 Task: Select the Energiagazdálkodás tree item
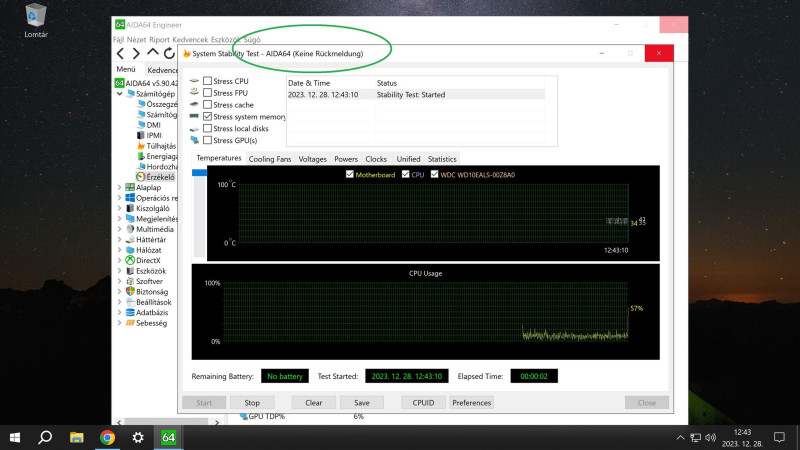(x=157, y=156)
